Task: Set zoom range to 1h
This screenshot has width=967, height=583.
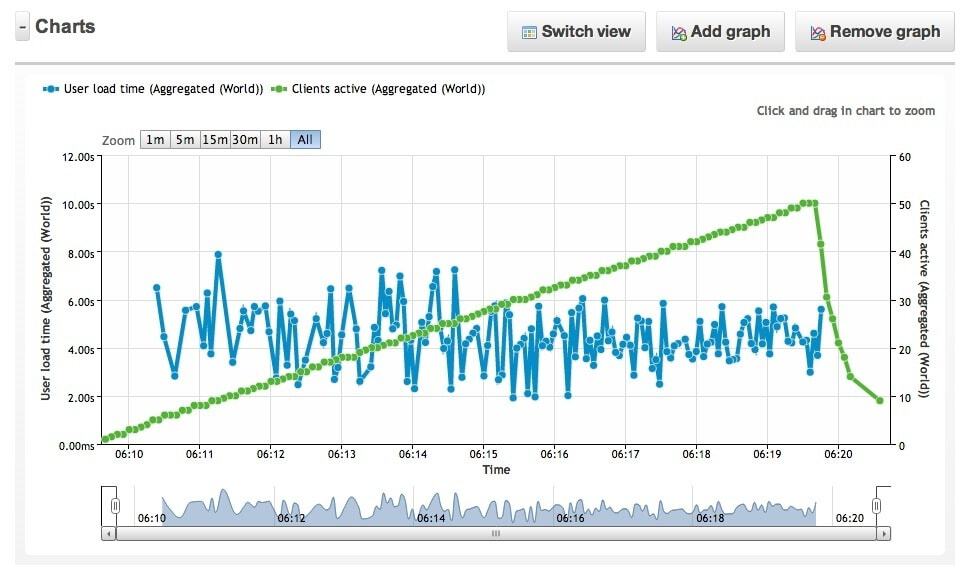Action: pos(275,140)
